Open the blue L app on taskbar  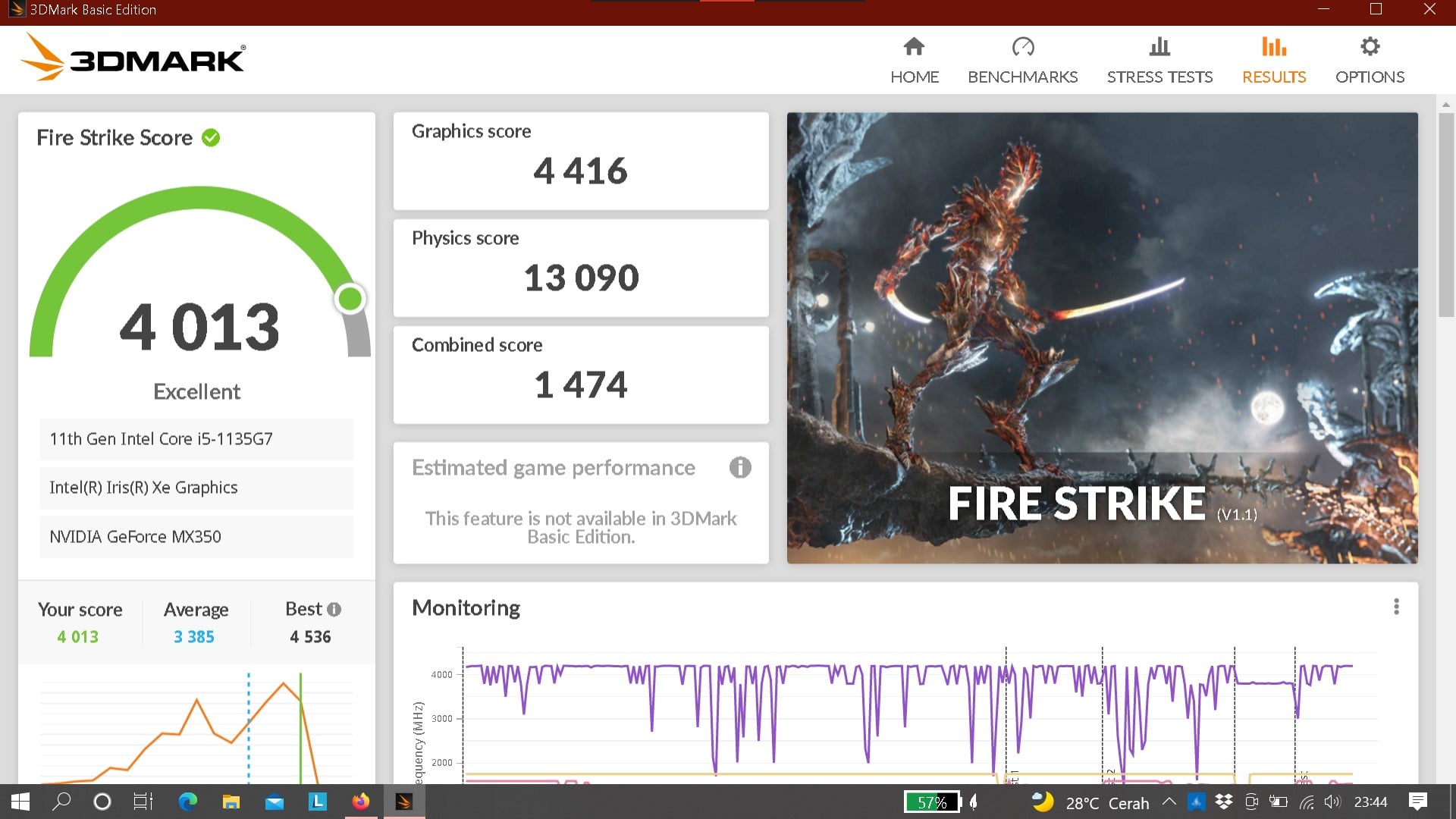click(317, 802)
